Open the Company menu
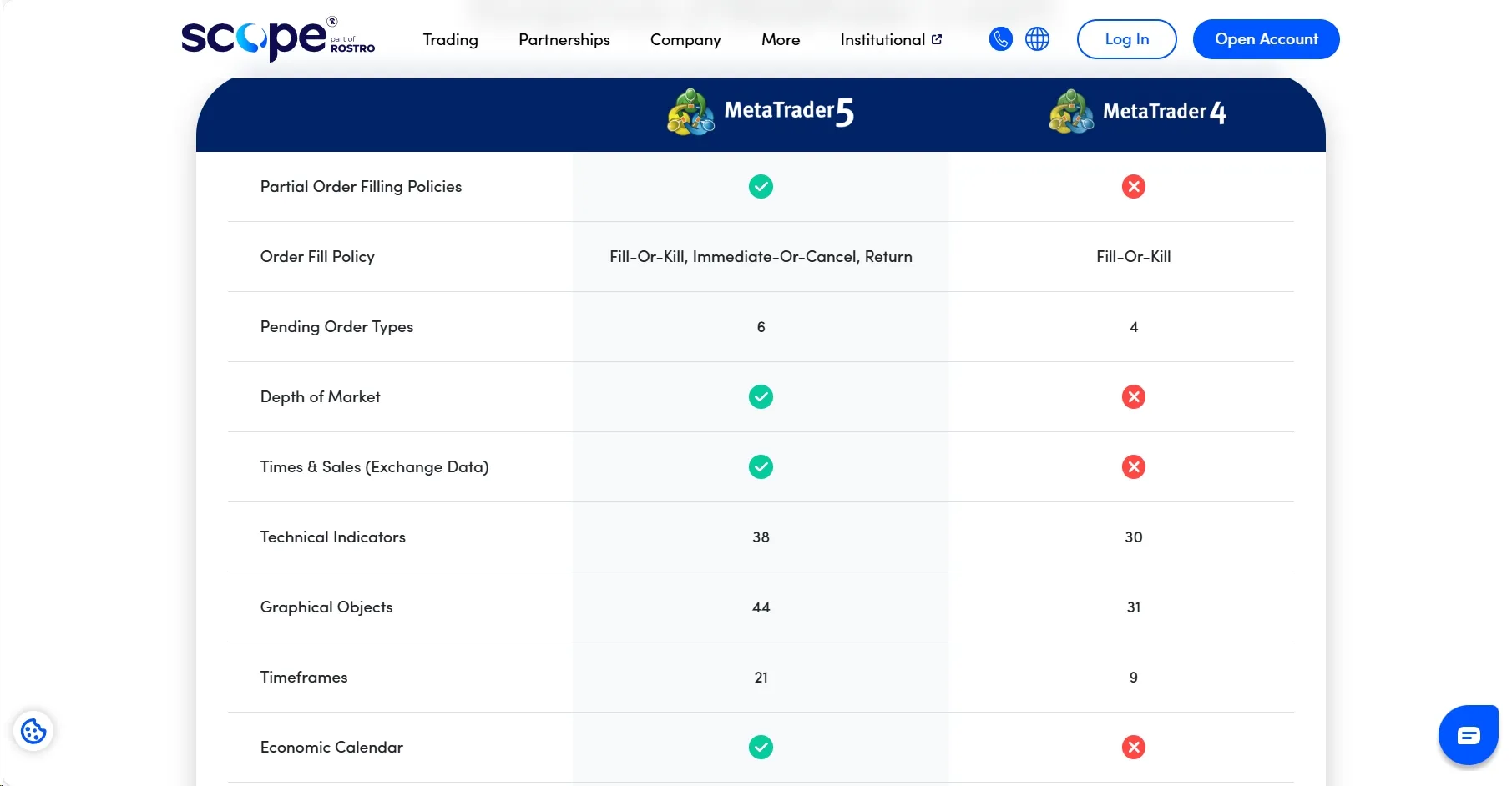Image resolution: width=1512 pixels, height=786 pixels. 685,40
